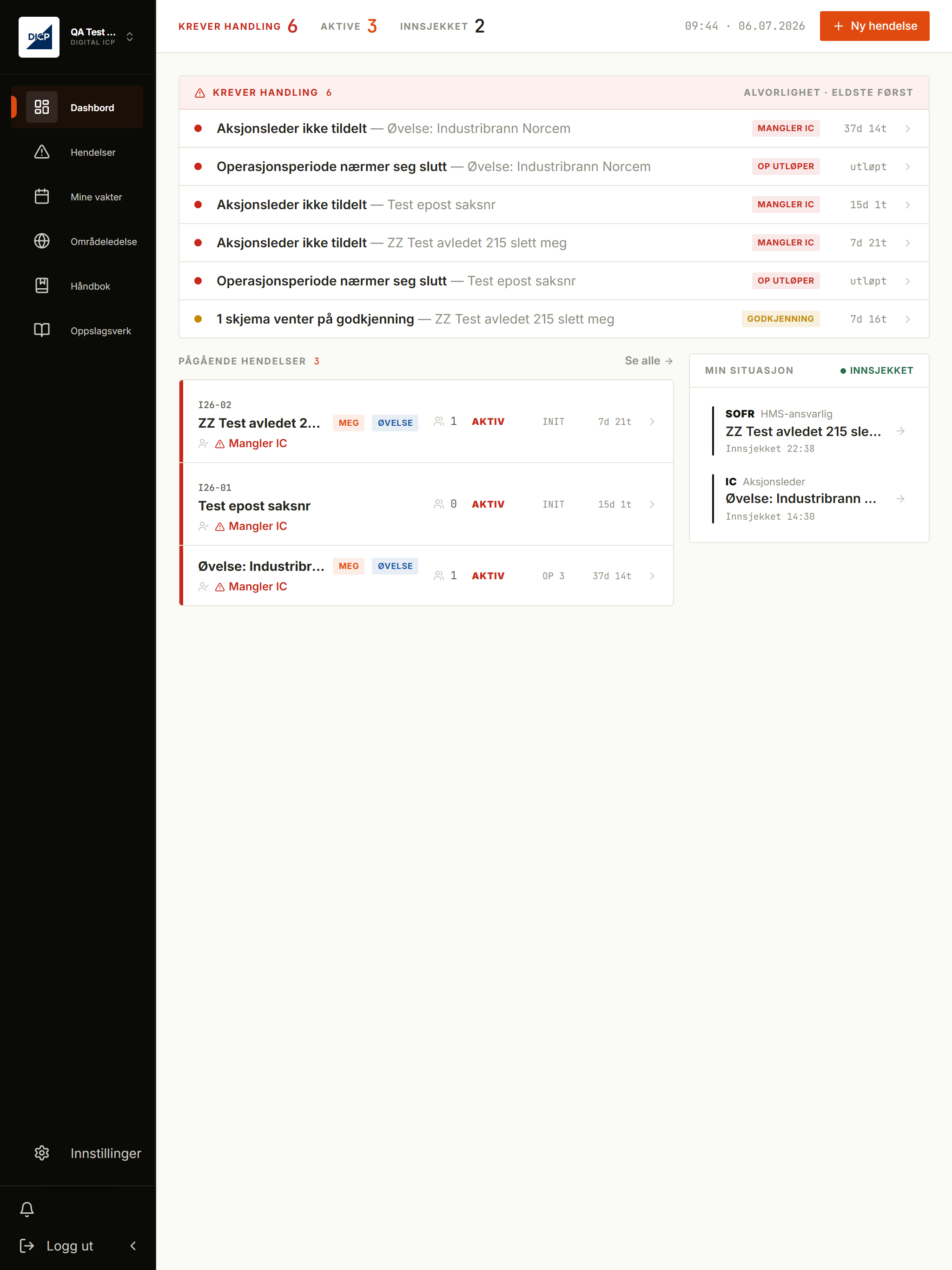
Task: Open Operasjonsperiode alert for Industribrann Norcem
Action: click(x=554, y=166)
